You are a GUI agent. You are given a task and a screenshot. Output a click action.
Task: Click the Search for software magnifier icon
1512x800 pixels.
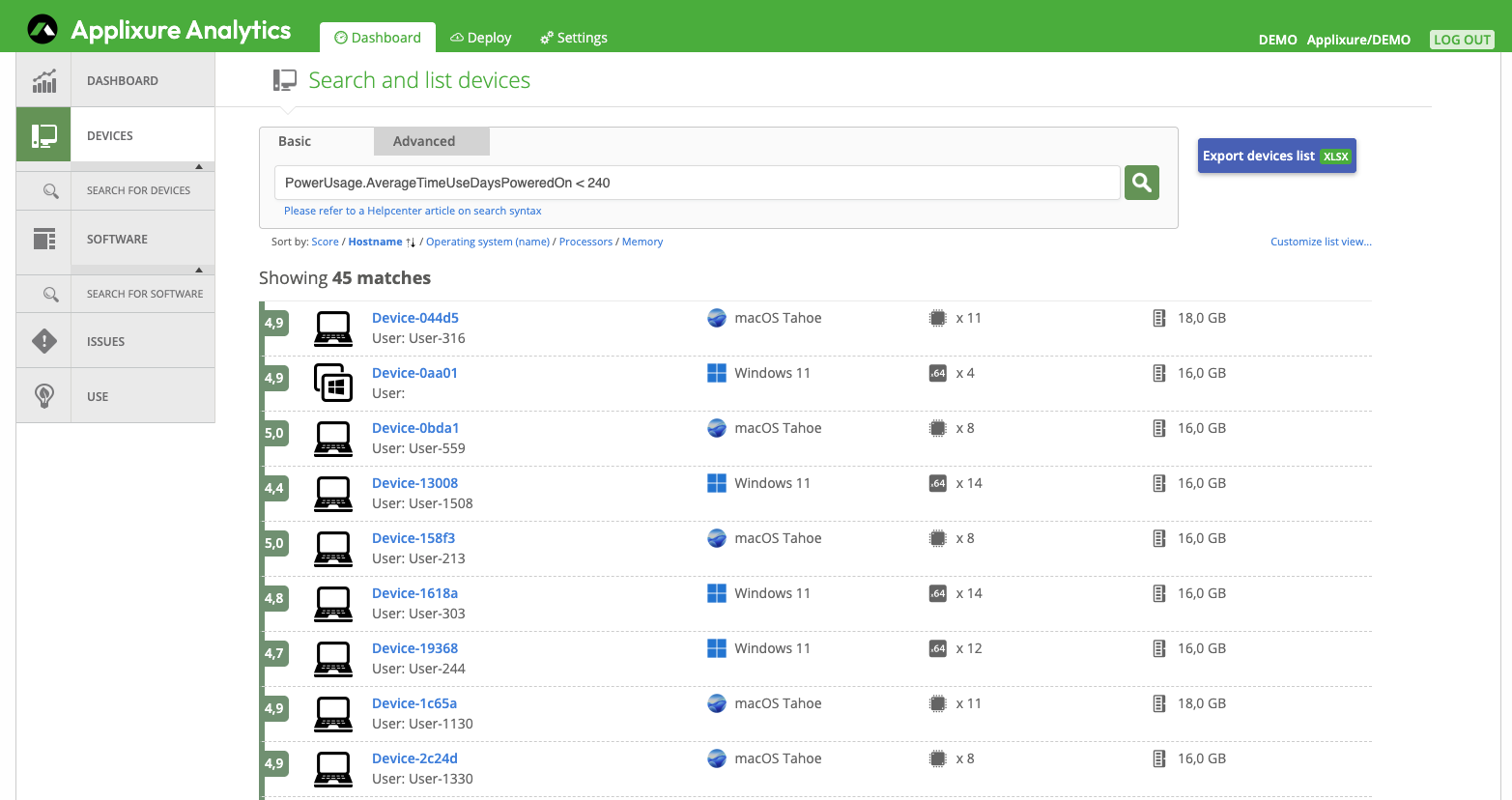[51, 294]
